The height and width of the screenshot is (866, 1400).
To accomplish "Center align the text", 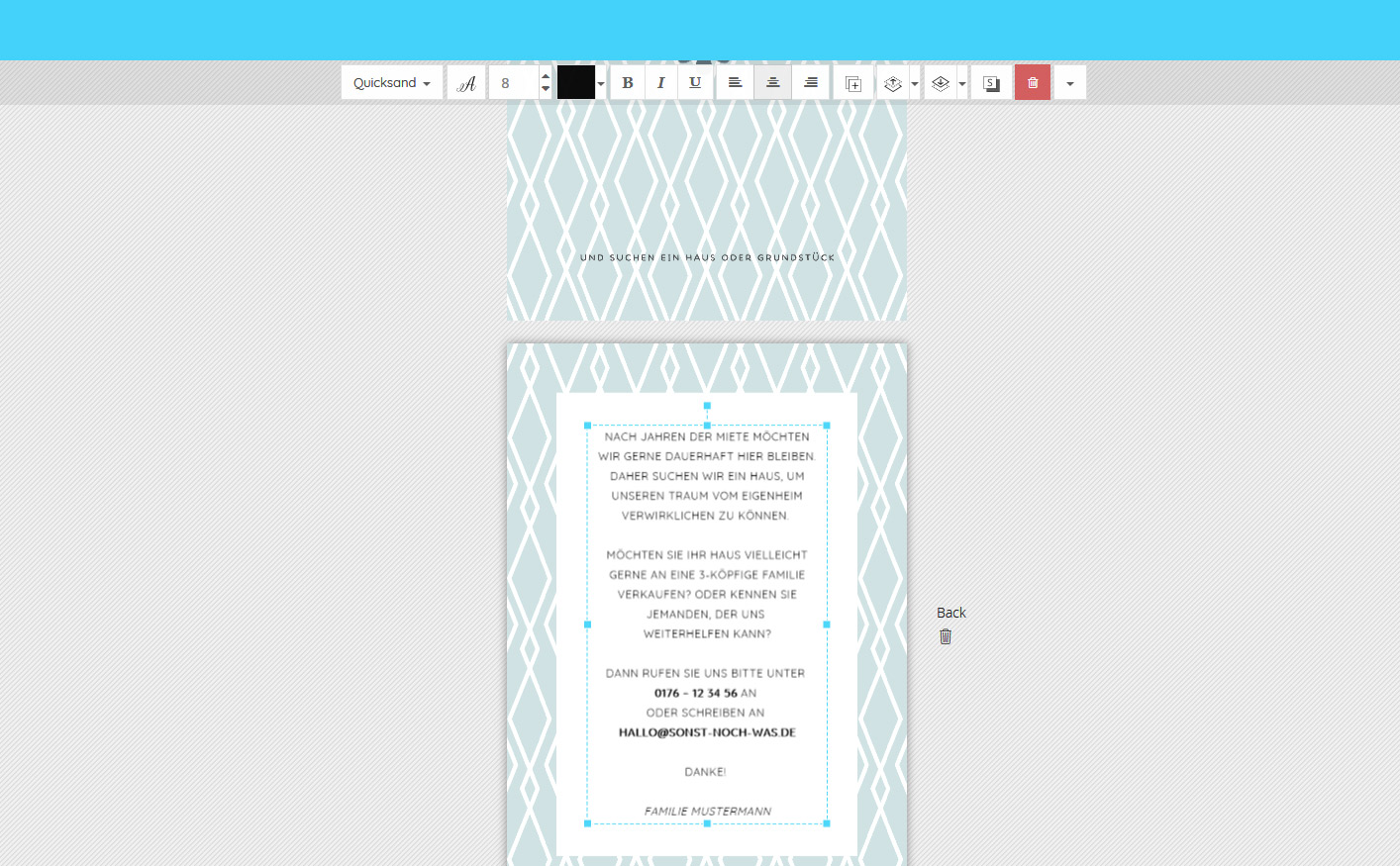I will click(x=773, y=83).
